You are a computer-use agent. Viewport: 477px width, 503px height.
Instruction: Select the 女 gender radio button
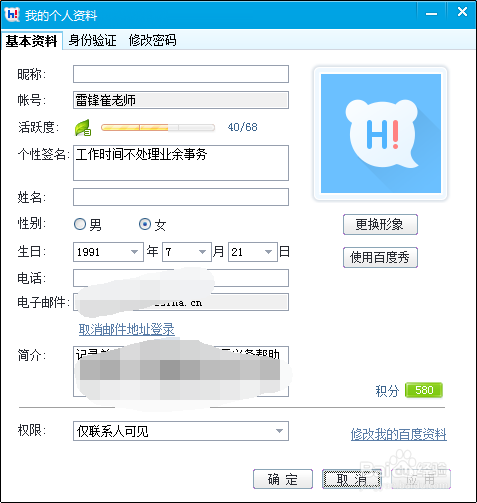tap(145, 224)
